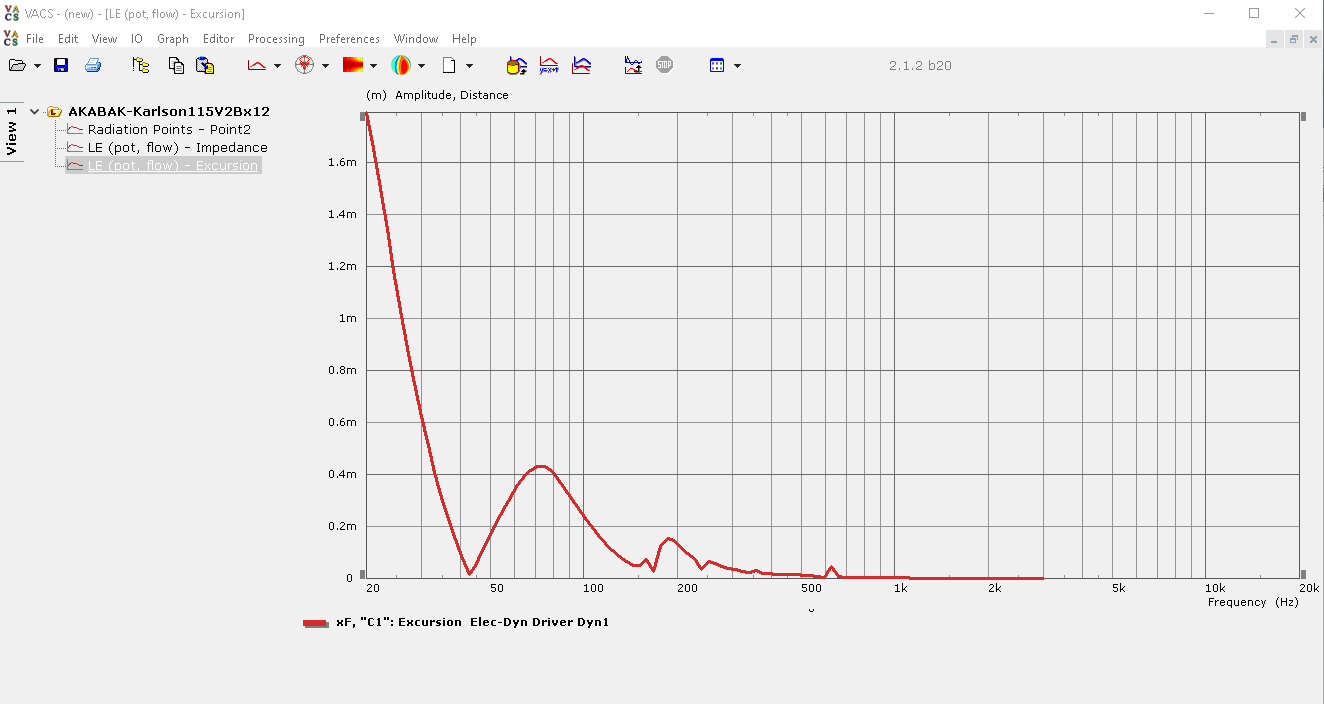The width and height of the screenshot is (1324, 704).
Task: Click the paste clipboard icon
Action: point(205,65)
